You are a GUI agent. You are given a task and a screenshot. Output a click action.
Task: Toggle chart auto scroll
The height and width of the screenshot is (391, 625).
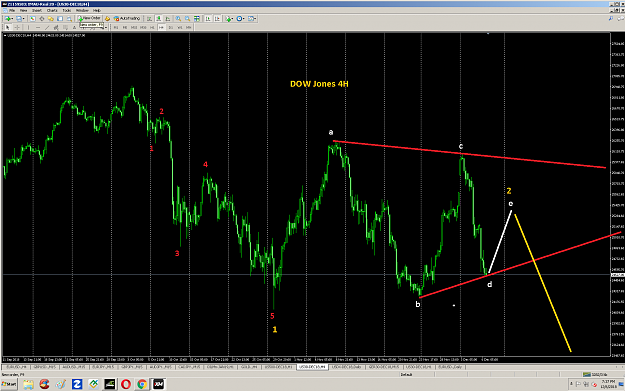click(x=208, y=18)
